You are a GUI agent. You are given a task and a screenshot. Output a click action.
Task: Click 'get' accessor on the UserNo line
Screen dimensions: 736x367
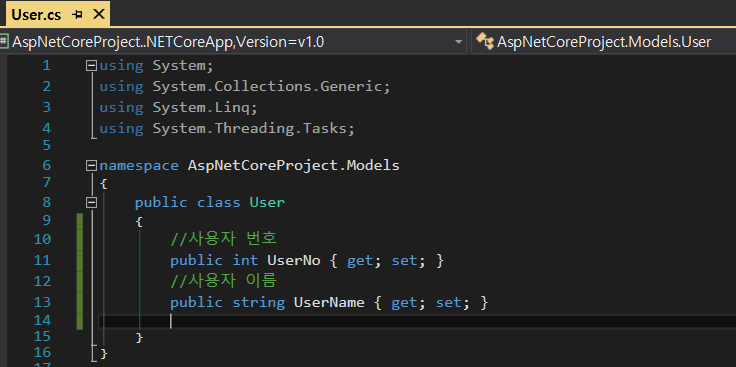360,260
